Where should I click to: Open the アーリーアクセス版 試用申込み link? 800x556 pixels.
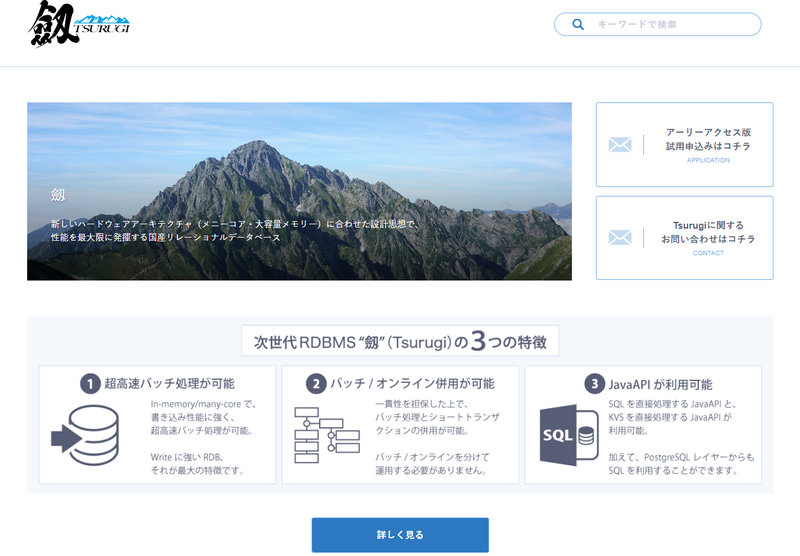(x=684, y=144)
